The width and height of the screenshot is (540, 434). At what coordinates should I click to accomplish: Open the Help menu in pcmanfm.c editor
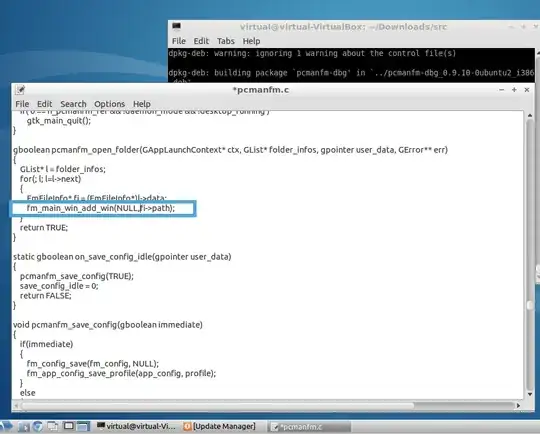point(142,104)
